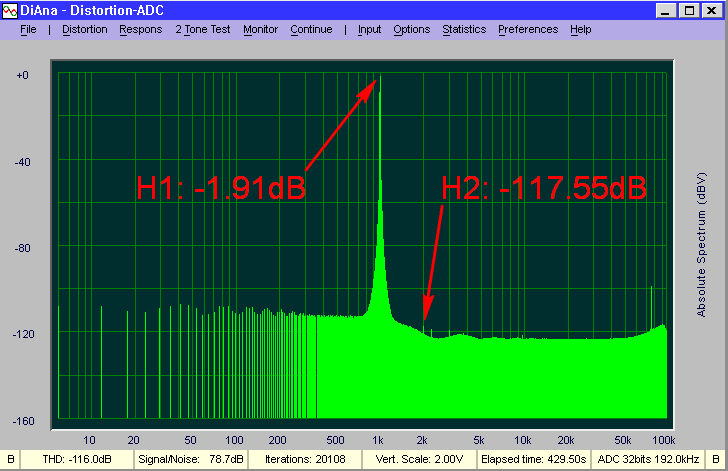Click the Elapsed time 429.50s status field

tap(533, 459)
